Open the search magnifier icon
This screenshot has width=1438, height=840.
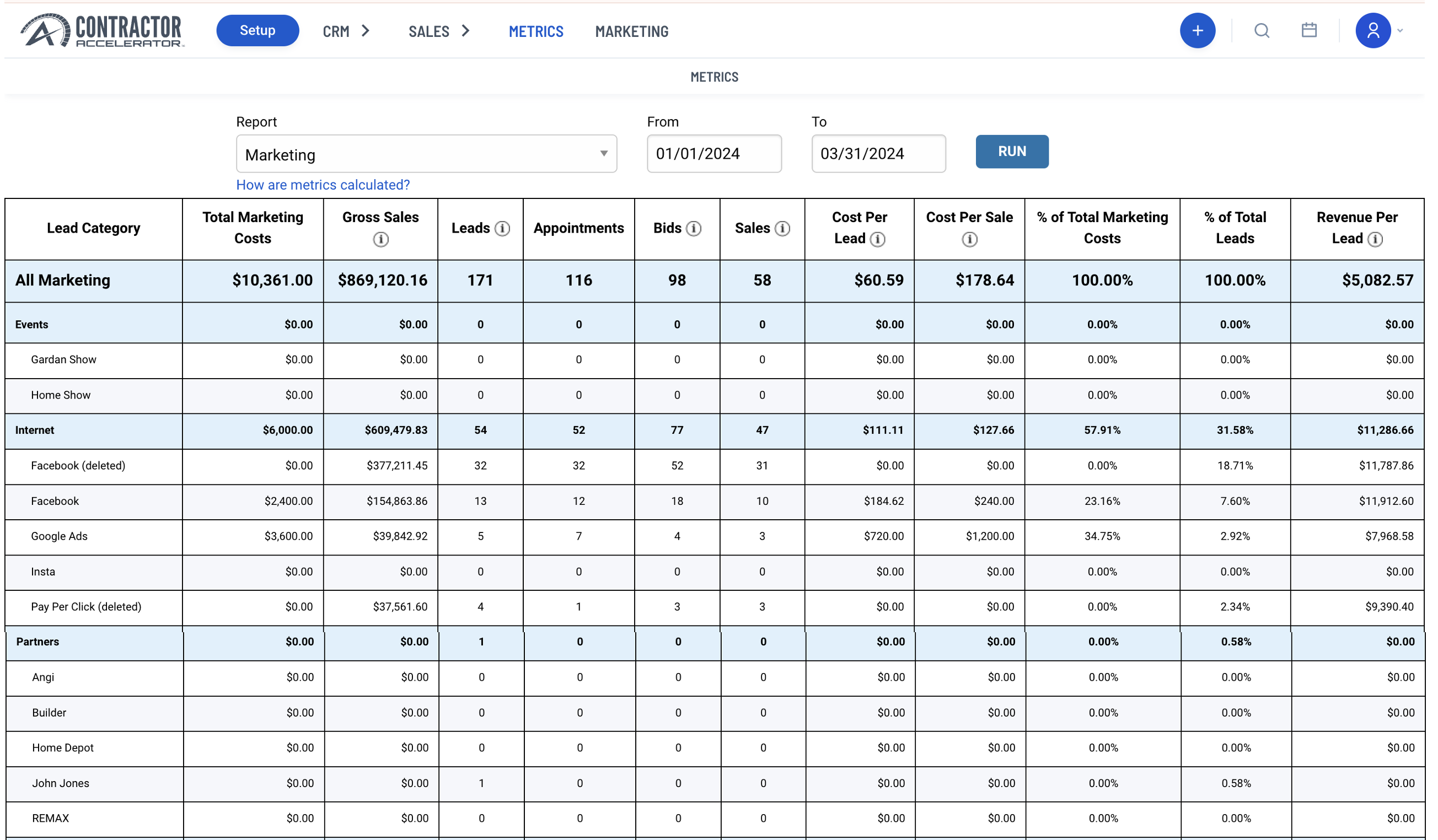[x=1262, y=30]
